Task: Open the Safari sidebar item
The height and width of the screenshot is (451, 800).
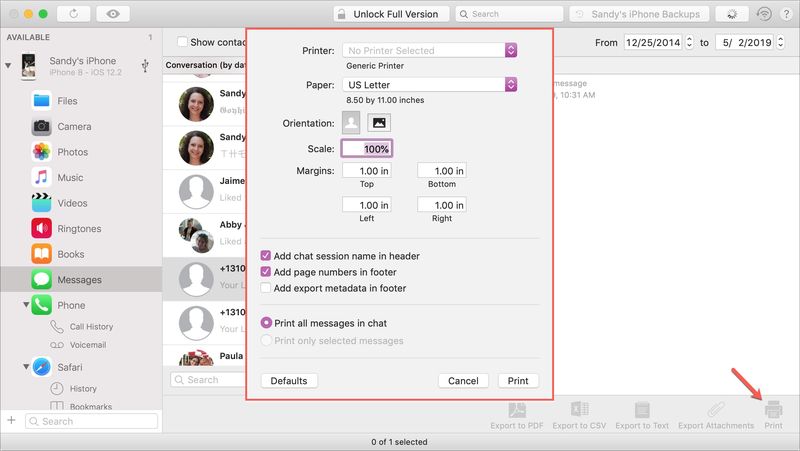Action: click(69, 367)
